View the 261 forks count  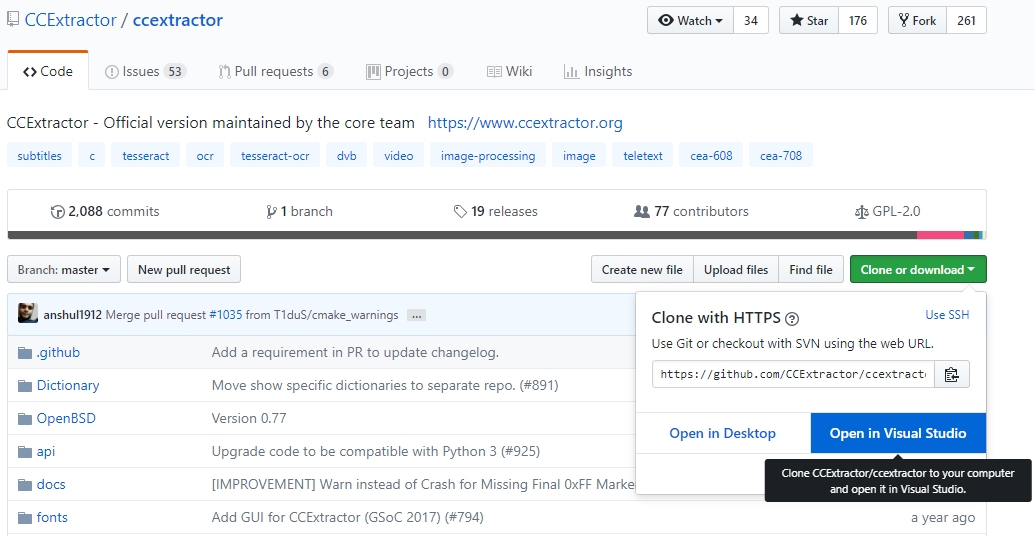[966, 20]
